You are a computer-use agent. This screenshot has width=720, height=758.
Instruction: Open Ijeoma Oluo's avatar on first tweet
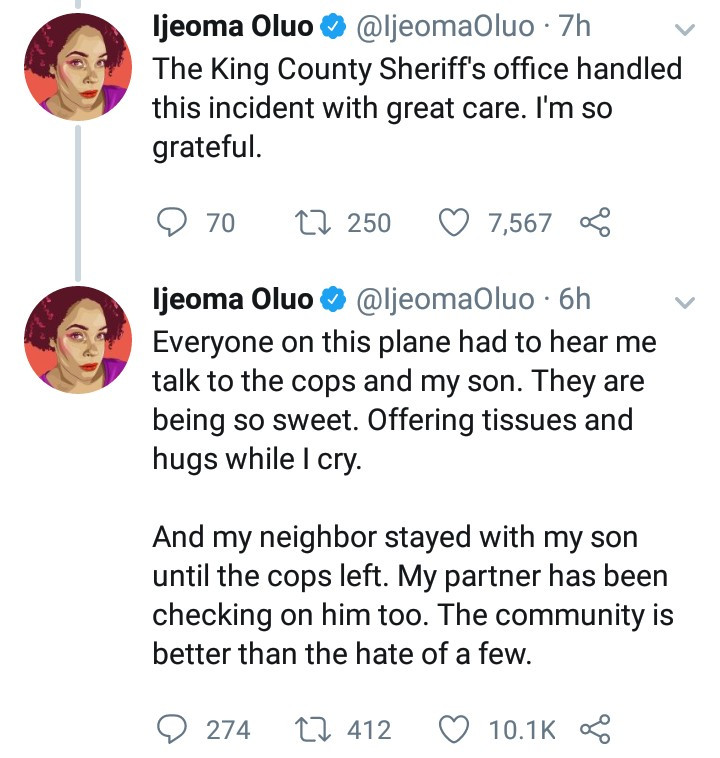(x=73, y=62)
